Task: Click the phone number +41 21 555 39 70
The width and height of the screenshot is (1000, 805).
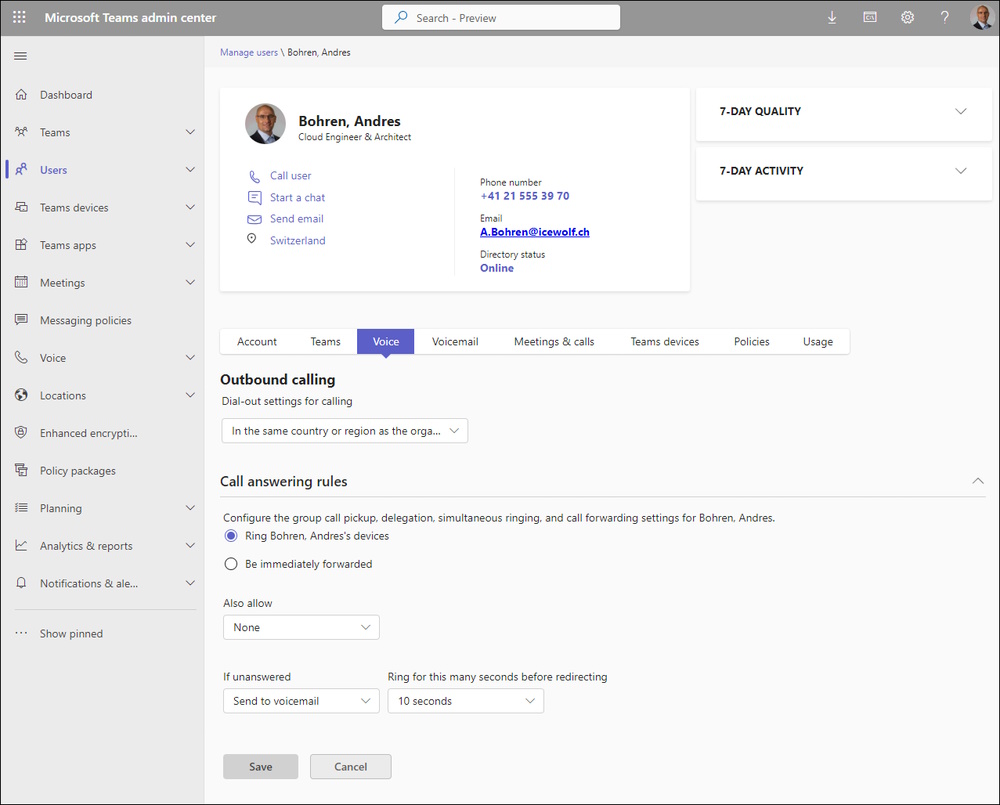Action: (x=524, y=196)
